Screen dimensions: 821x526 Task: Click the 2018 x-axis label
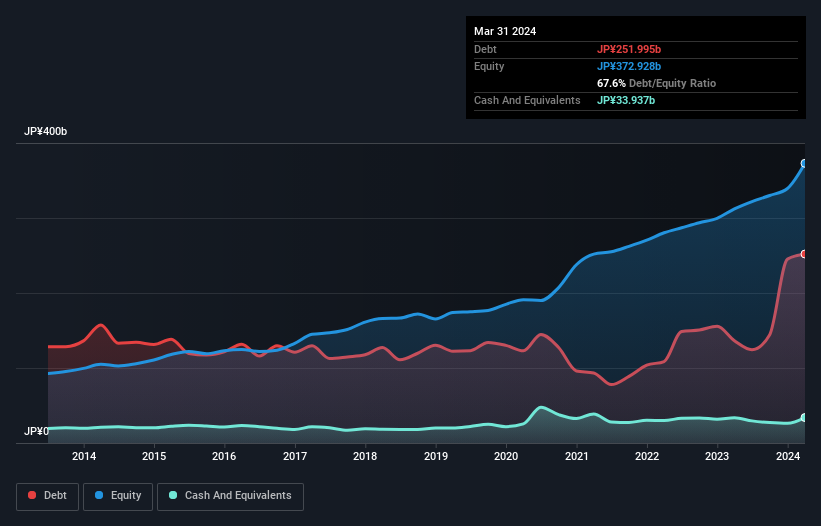[365, 456]
